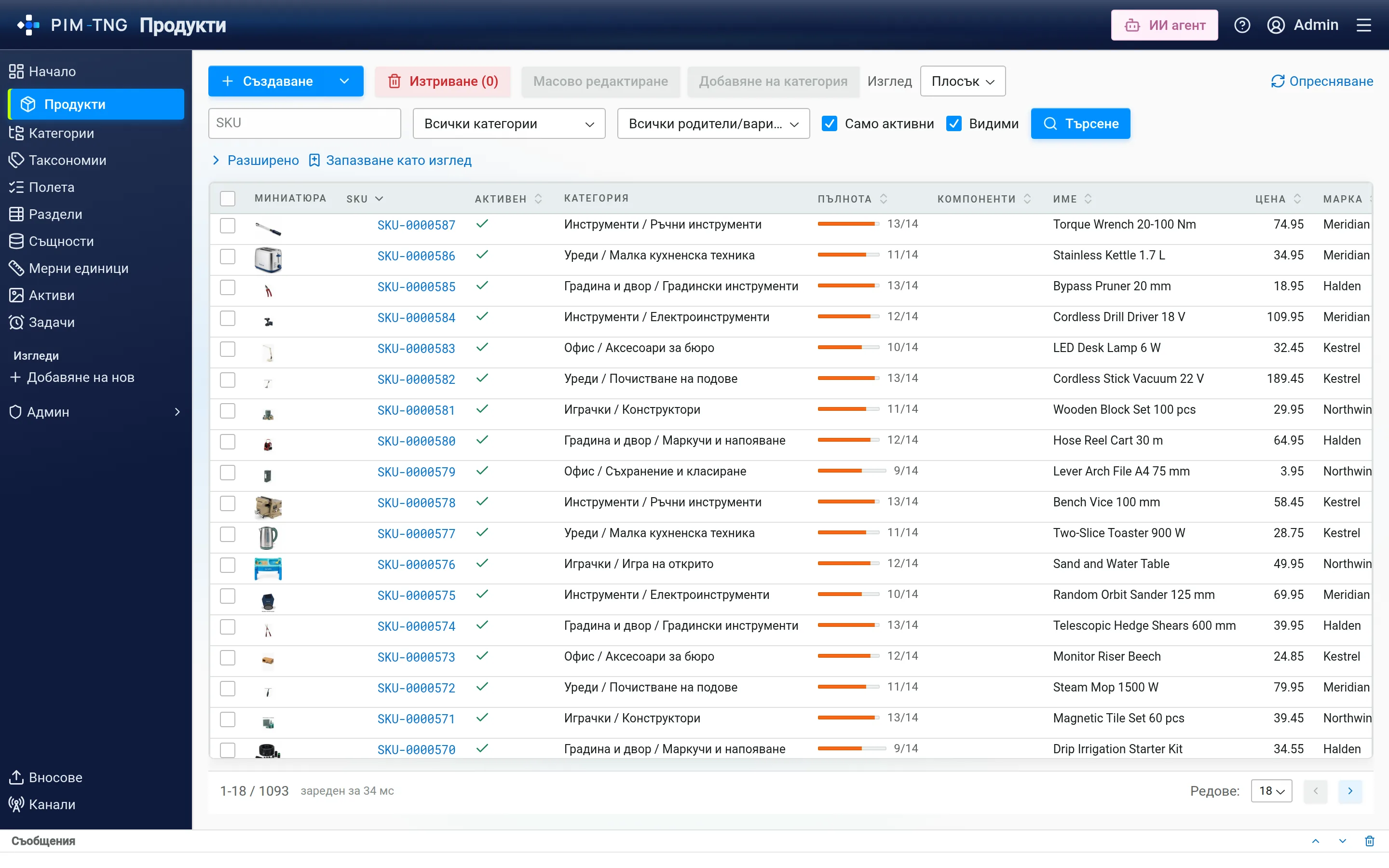Open the rows per page 18 dropdown

pos(1271,791)
